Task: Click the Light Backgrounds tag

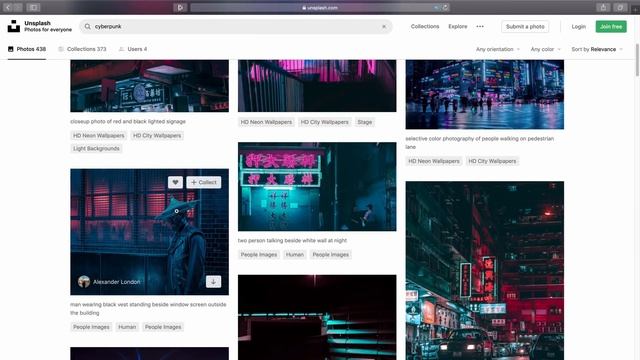Action: pos(96,149)
